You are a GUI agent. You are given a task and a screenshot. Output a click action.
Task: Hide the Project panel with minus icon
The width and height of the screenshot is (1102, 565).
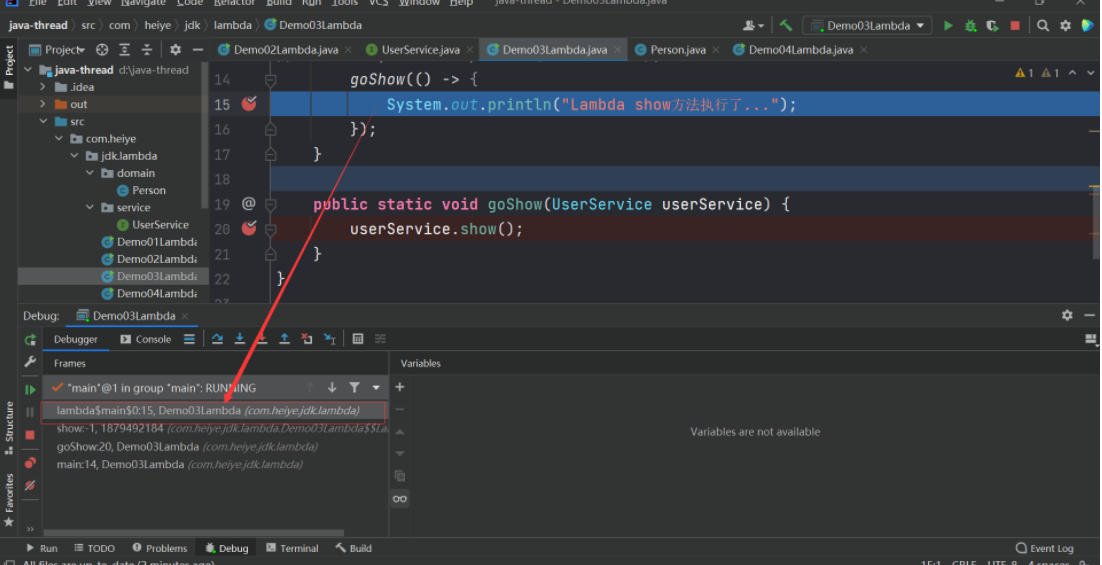[197, 50]
